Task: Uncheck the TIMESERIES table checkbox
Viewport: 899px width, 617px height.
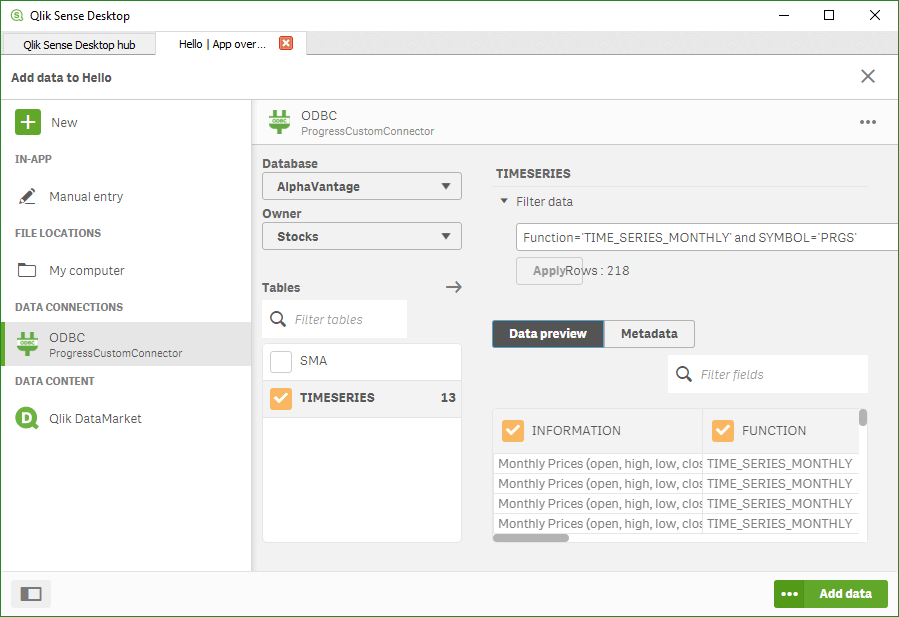Action: pos(279,398)
